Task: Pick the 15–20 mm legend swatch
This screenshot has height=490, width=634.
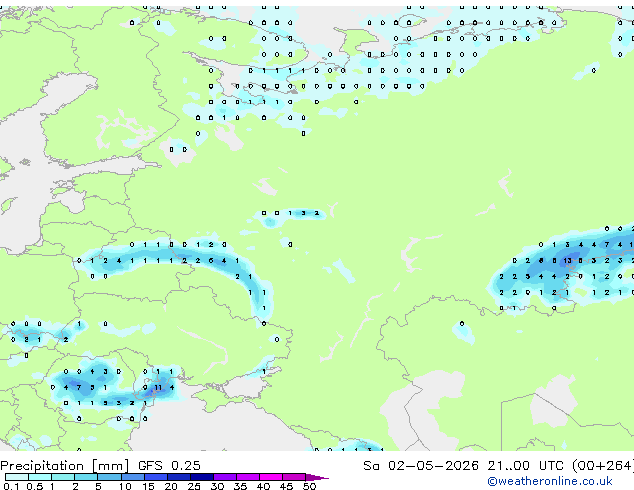Action: (x=156, y=477)
